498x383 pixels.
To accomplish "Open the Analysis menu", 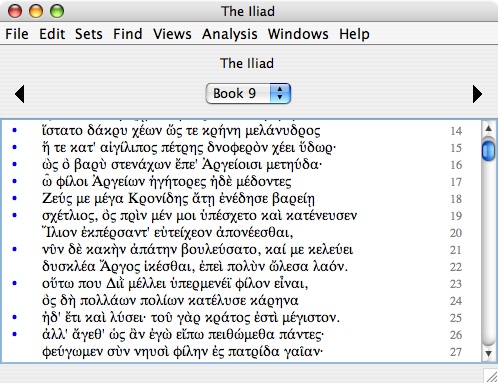I will 230,34.
